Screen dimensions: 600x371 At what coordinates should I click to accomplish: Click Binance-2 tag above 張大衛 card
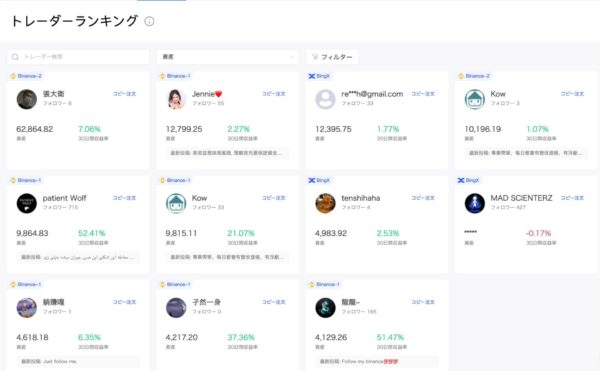pos(26,76)
